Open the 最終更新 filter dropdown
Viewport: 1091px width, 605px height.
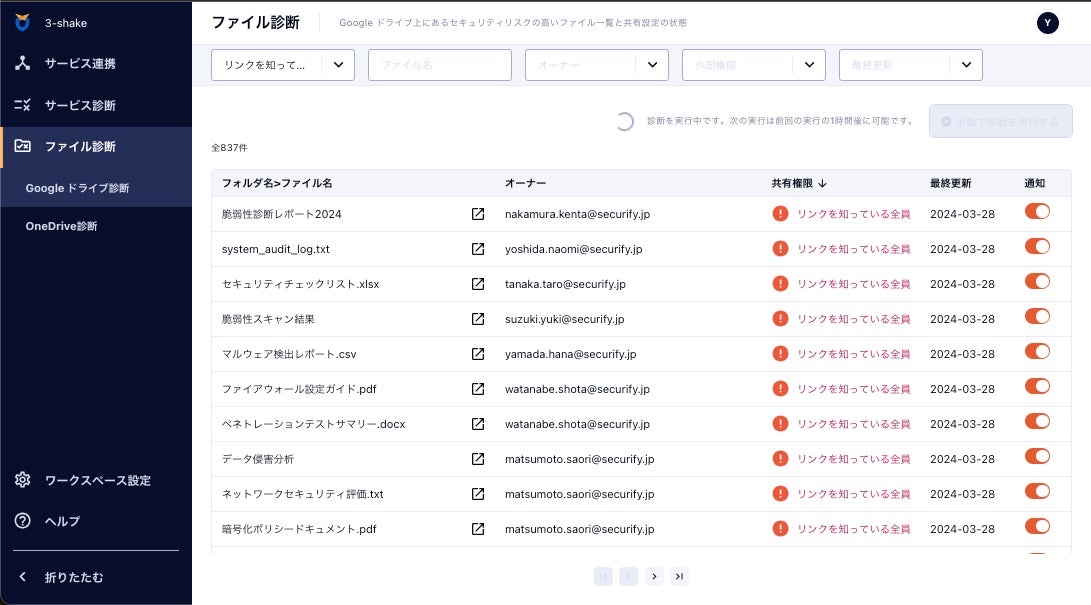click(966, 65)
